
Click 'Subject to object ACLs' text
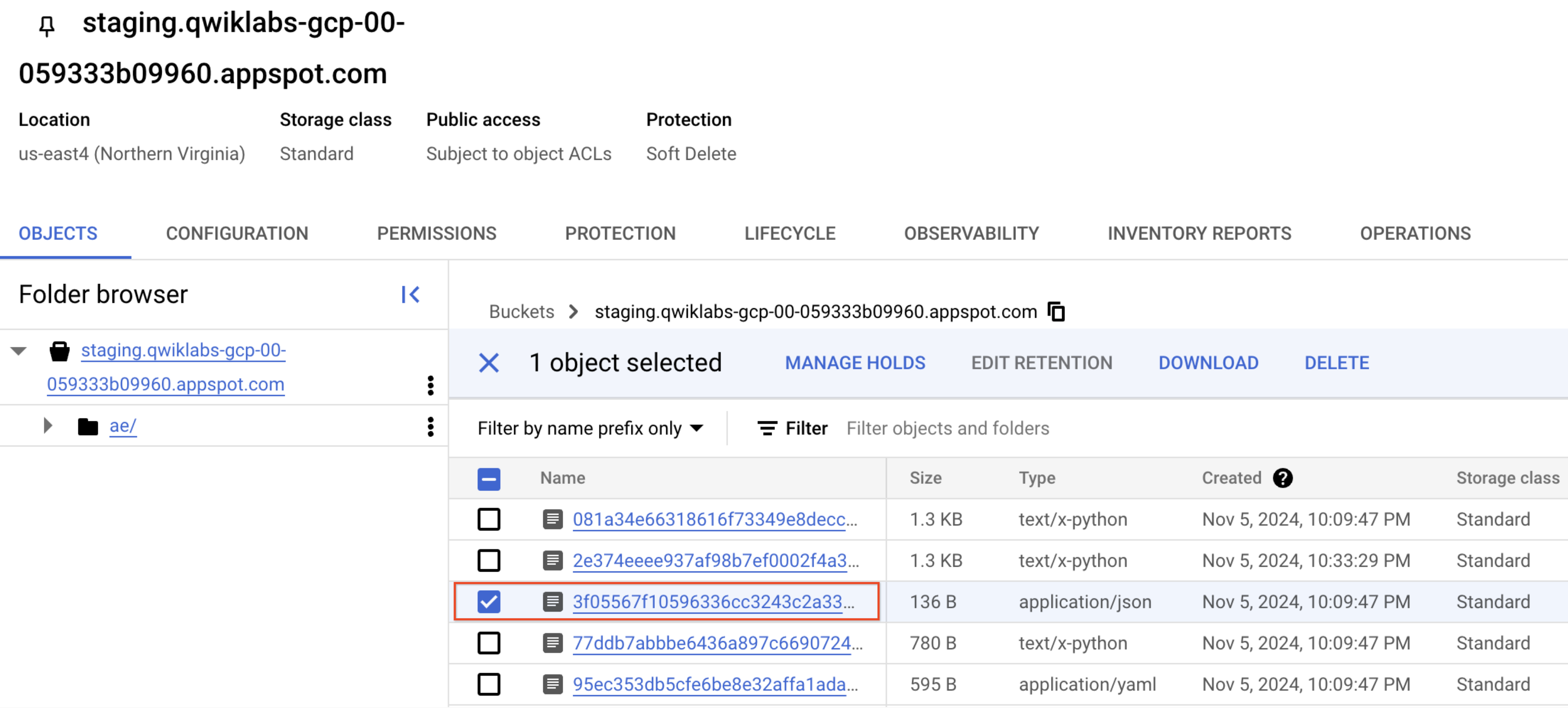pyautogui.click(x=518, y=154)
